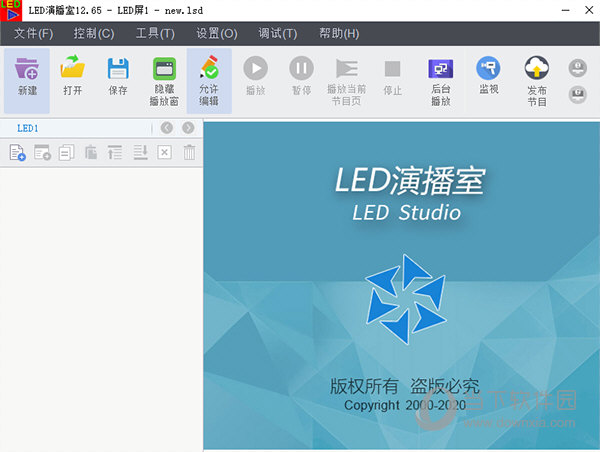Open the 设置(O) menu

(x=217, y=34)
